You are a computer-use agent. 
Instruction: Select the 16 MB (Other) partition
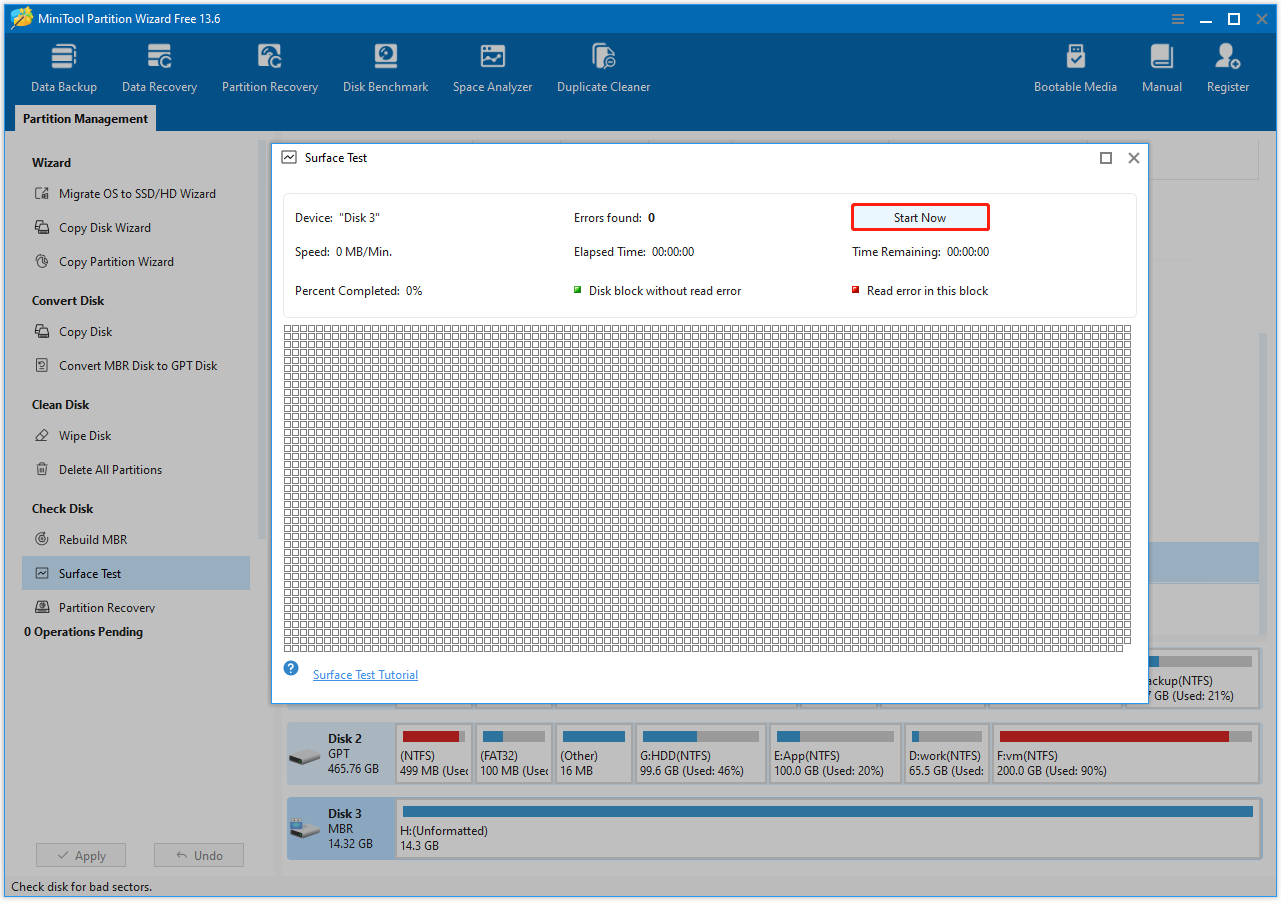594,754
